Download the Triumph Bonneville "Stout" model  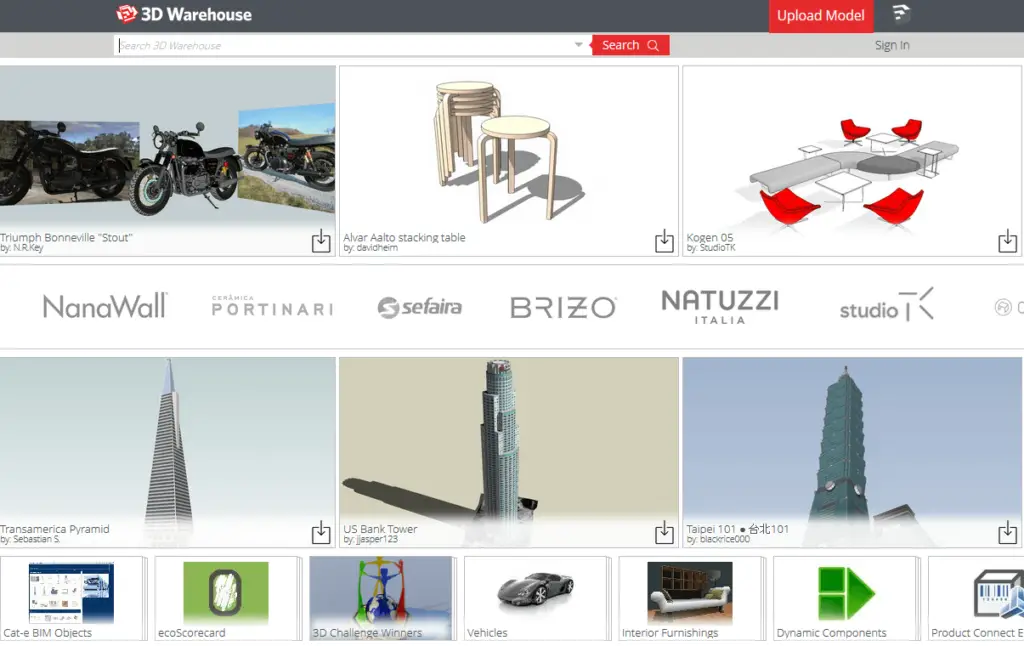point(321,241)
